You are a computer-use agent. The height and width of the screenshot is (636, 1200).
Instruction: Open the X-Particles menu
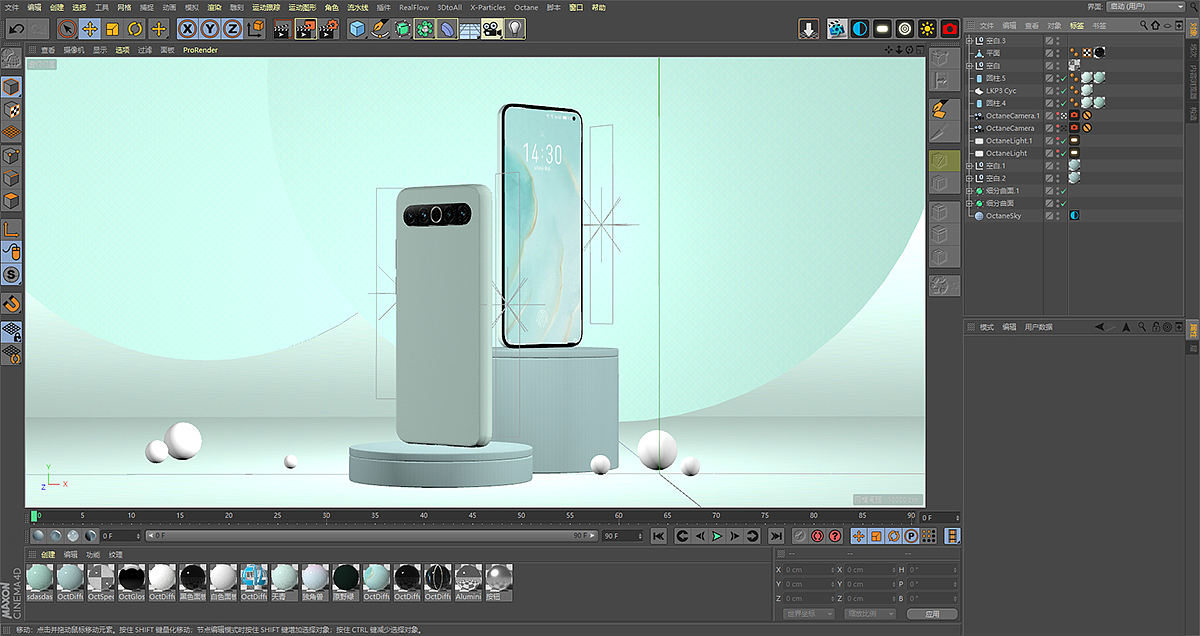[x=488, y=7]
